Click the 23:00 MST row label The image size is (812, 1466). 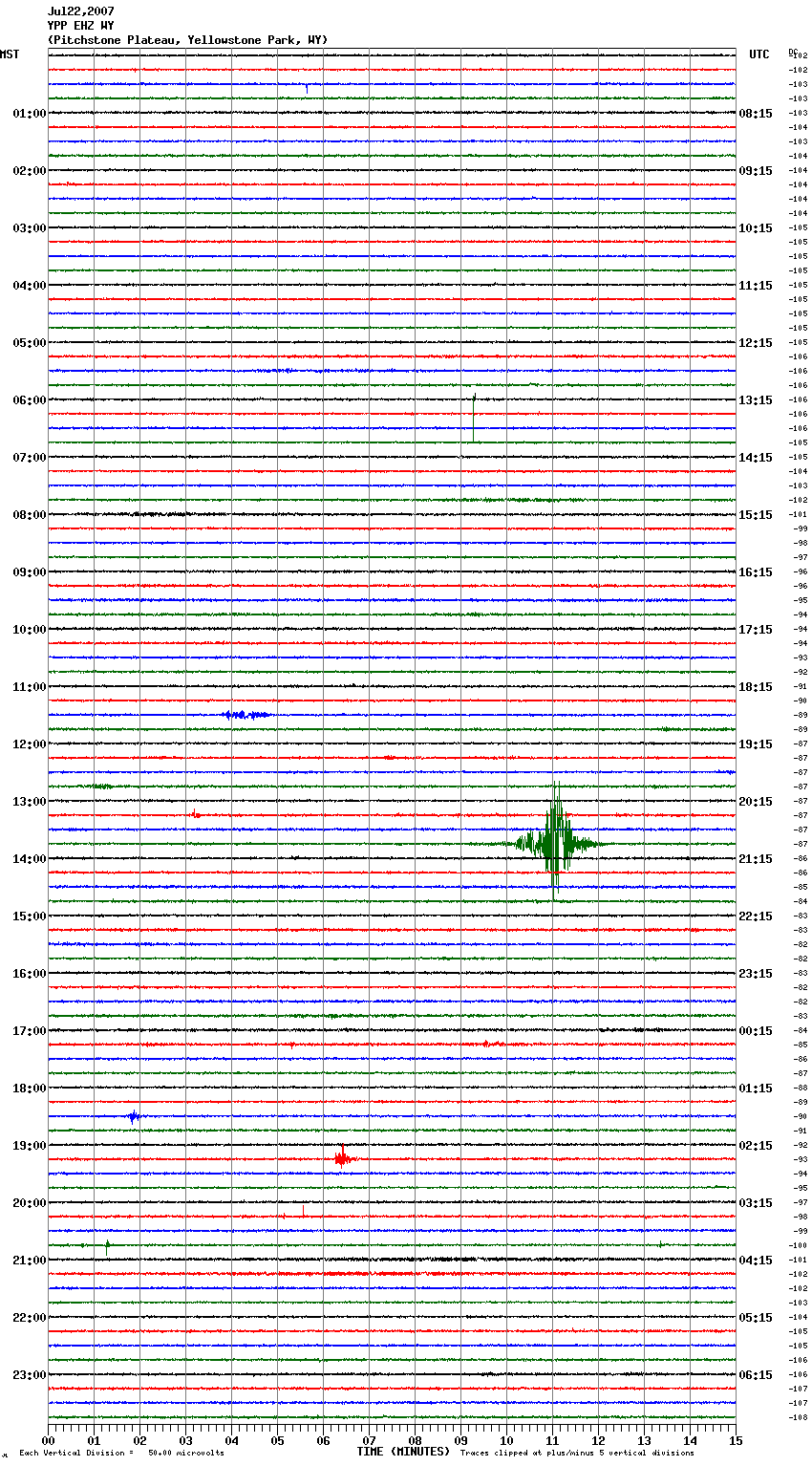coord(29,1375)
